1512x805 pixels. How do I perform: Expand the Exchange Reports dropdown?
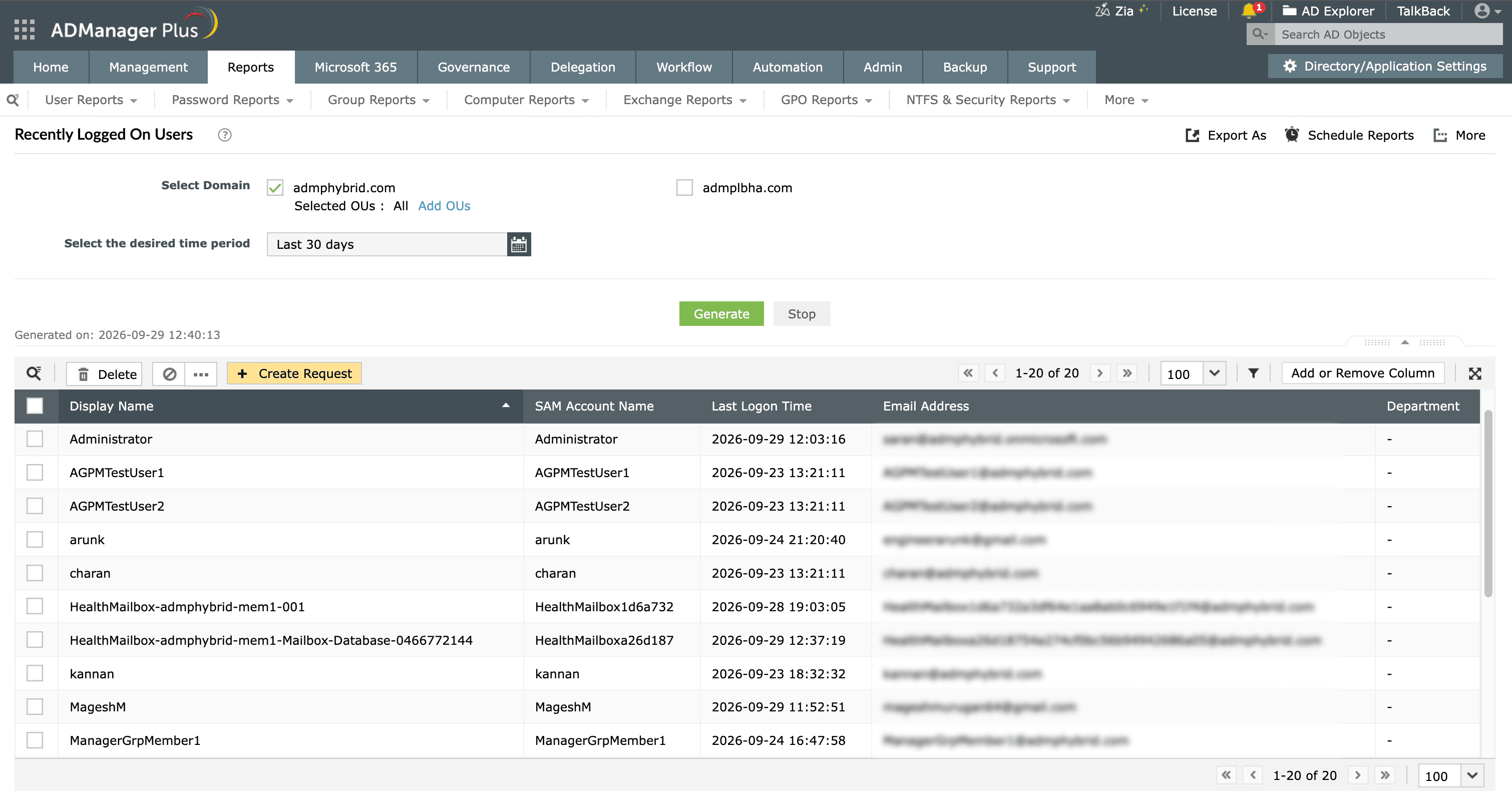(x=684, y=100)
